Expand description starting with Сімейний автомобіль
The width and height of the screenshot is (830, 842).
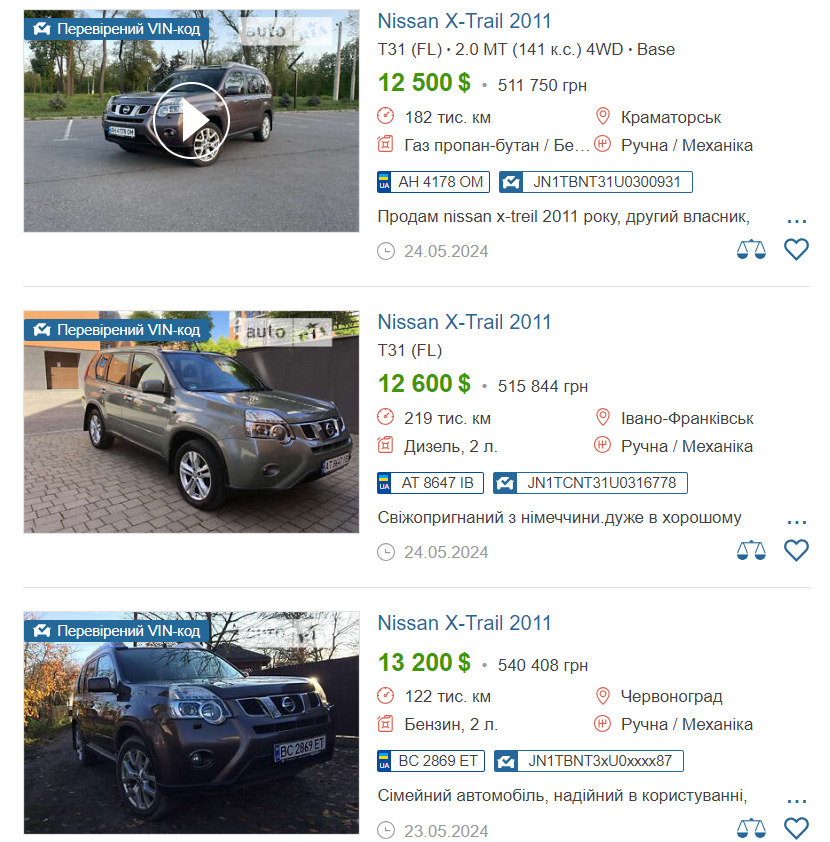click(797, 801)
